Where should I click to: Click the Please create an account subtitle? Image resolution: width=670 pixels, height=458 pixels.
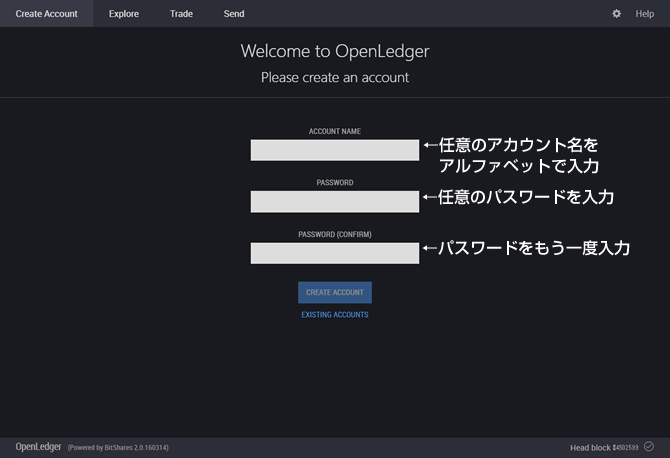click(x=334, y=77)
